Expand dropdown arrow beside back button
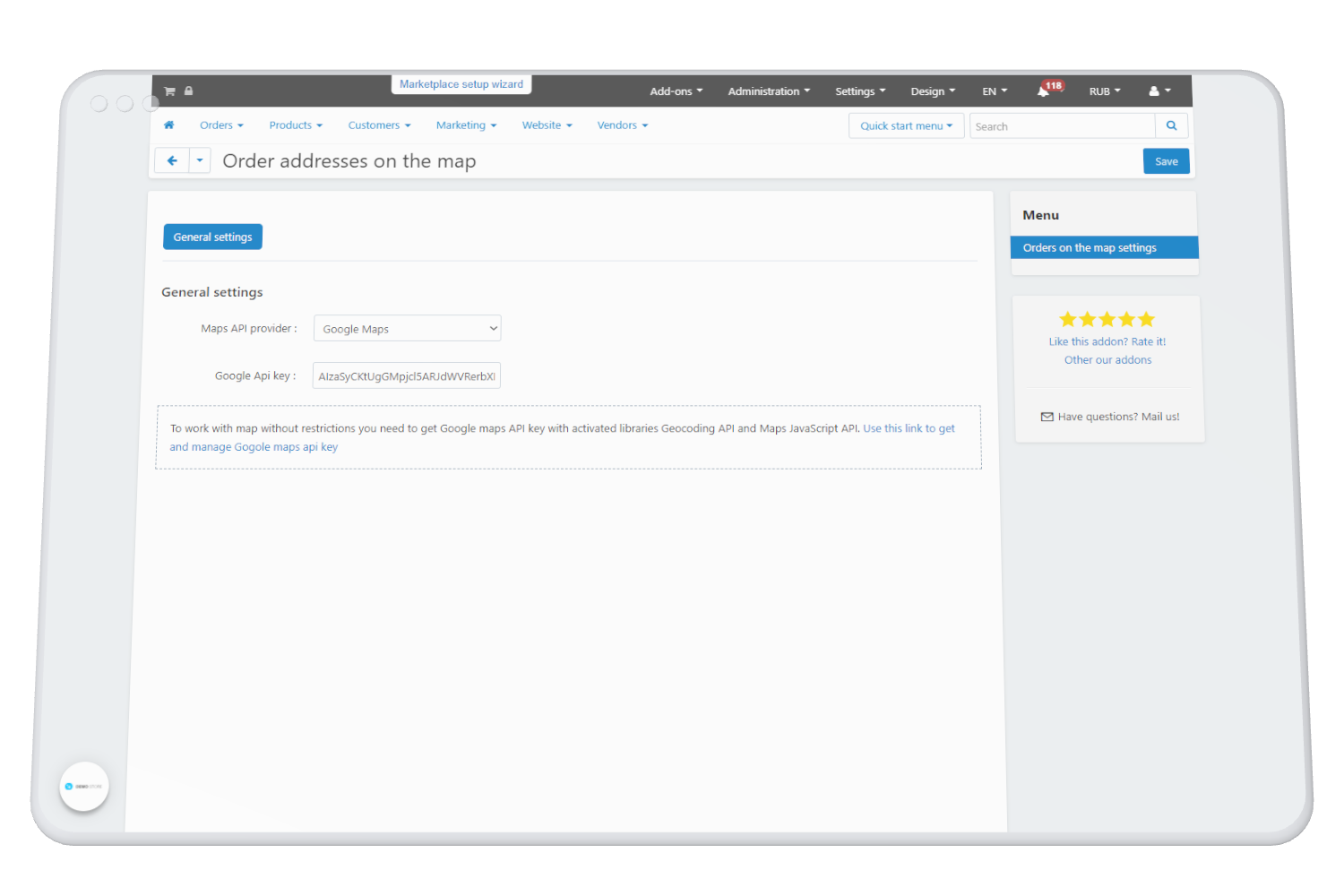 [200, 161]
